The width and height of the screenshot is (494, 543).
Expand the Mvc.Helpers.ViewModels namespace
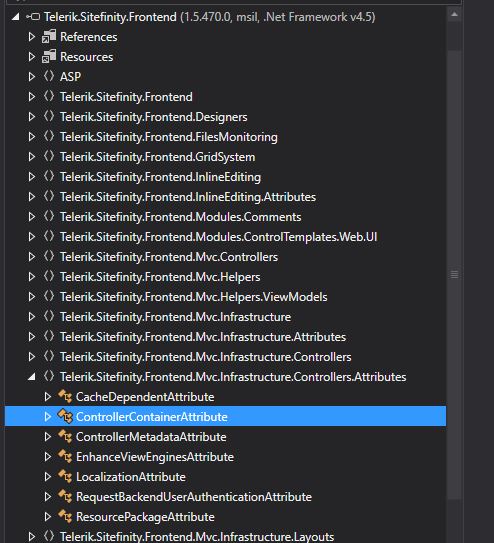click(32, 297)
